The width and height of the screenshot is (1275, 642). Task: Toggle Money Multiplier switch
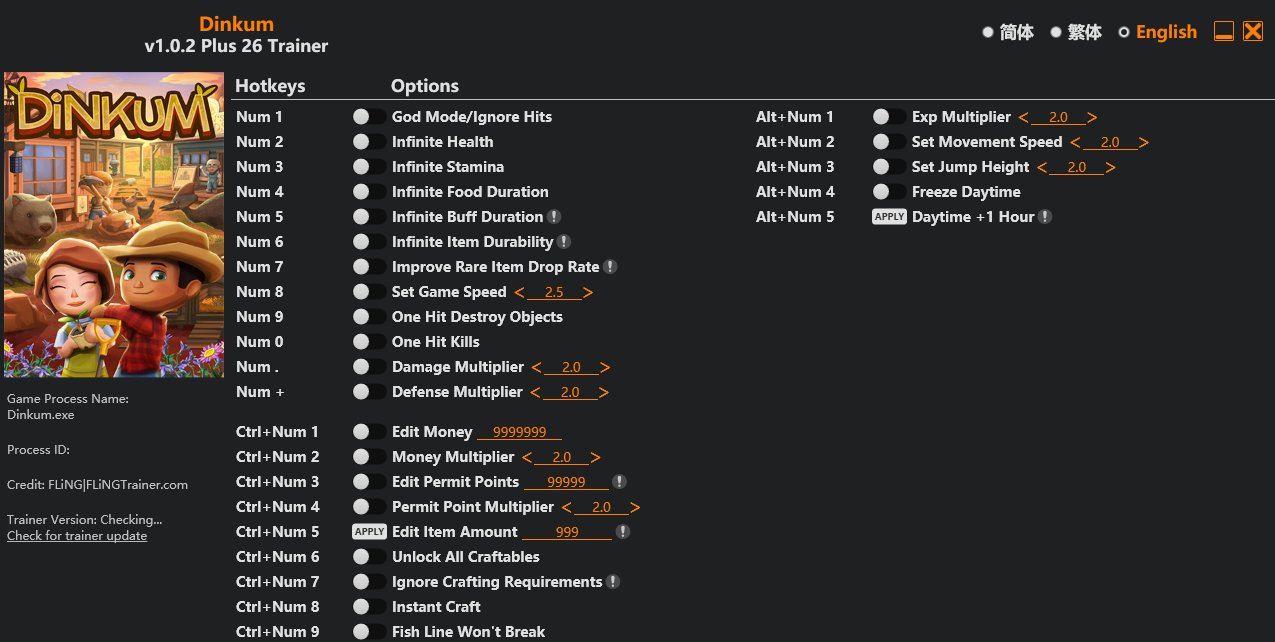click(x=369, y=457)
